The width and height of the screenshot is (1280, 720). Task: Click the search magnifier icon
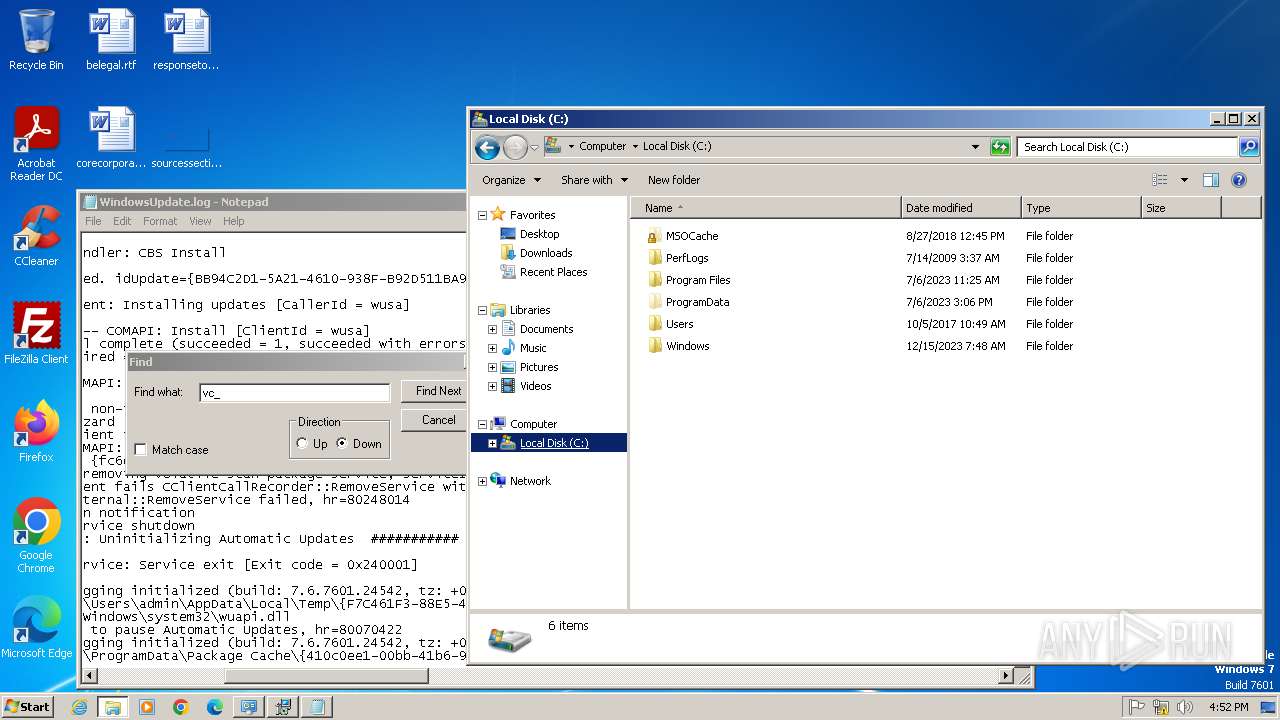pyautogui.click(x=1249, y=147)
